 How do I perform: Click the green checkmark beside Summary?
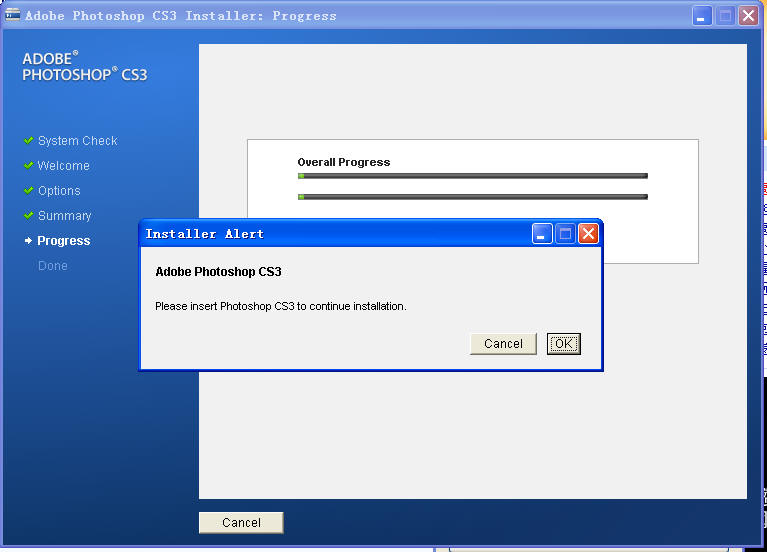(x=28, y=215)
